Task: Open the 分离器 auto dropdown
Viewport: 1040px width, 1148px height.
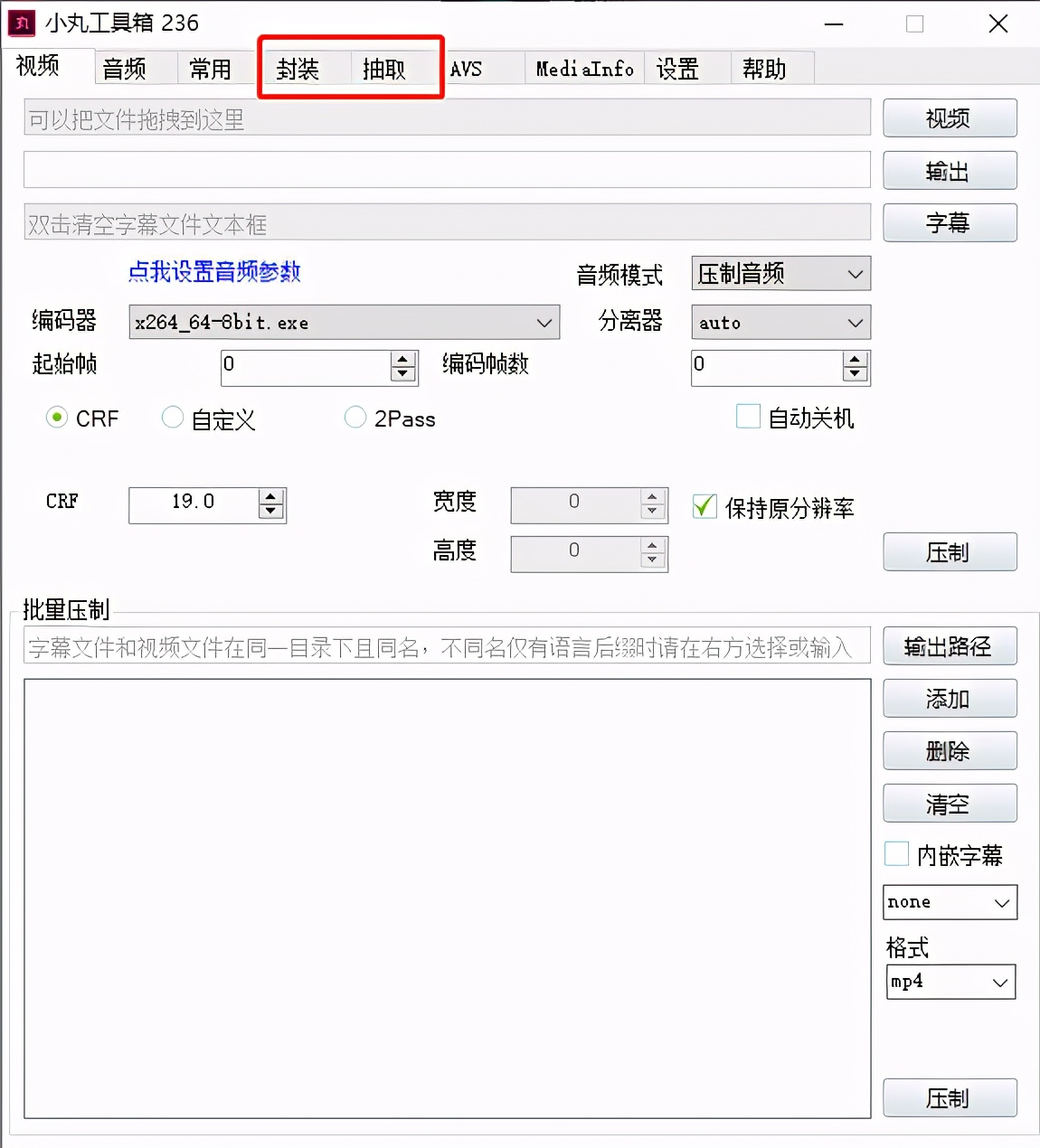Action: (x=854, y=322)
